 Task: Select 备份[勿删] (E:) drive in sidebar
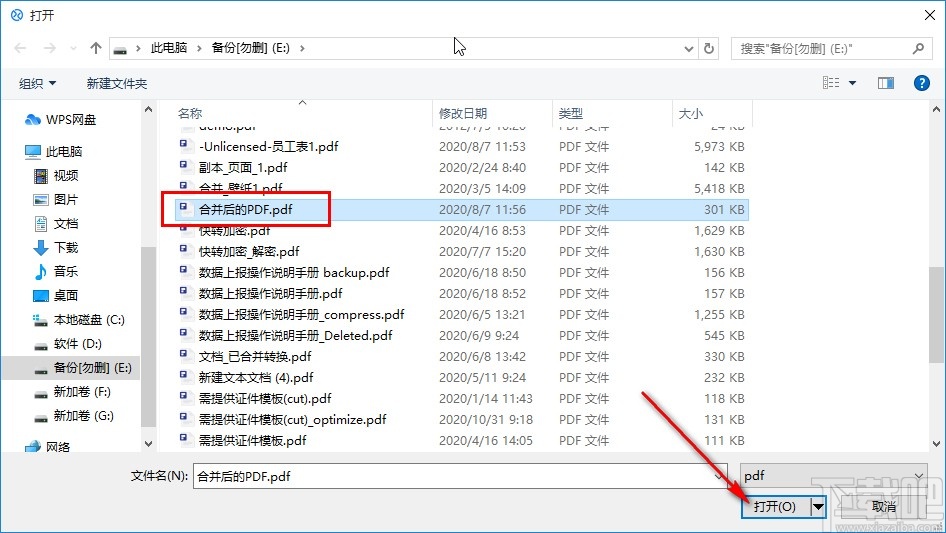coord(71,368)
